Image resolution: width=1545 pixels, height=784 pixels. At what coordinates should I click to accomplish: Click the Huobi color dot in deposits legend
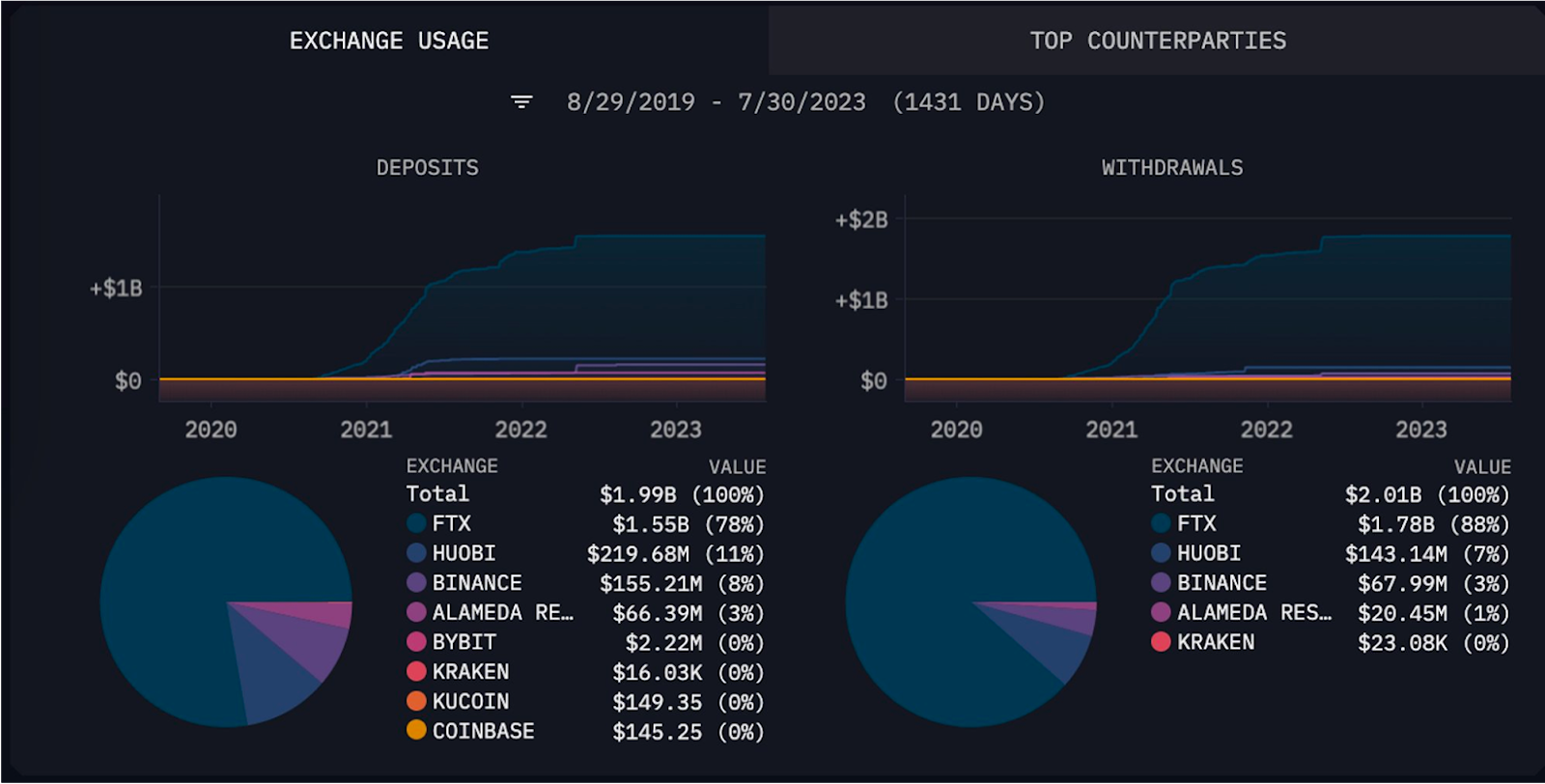click(416, 553)
